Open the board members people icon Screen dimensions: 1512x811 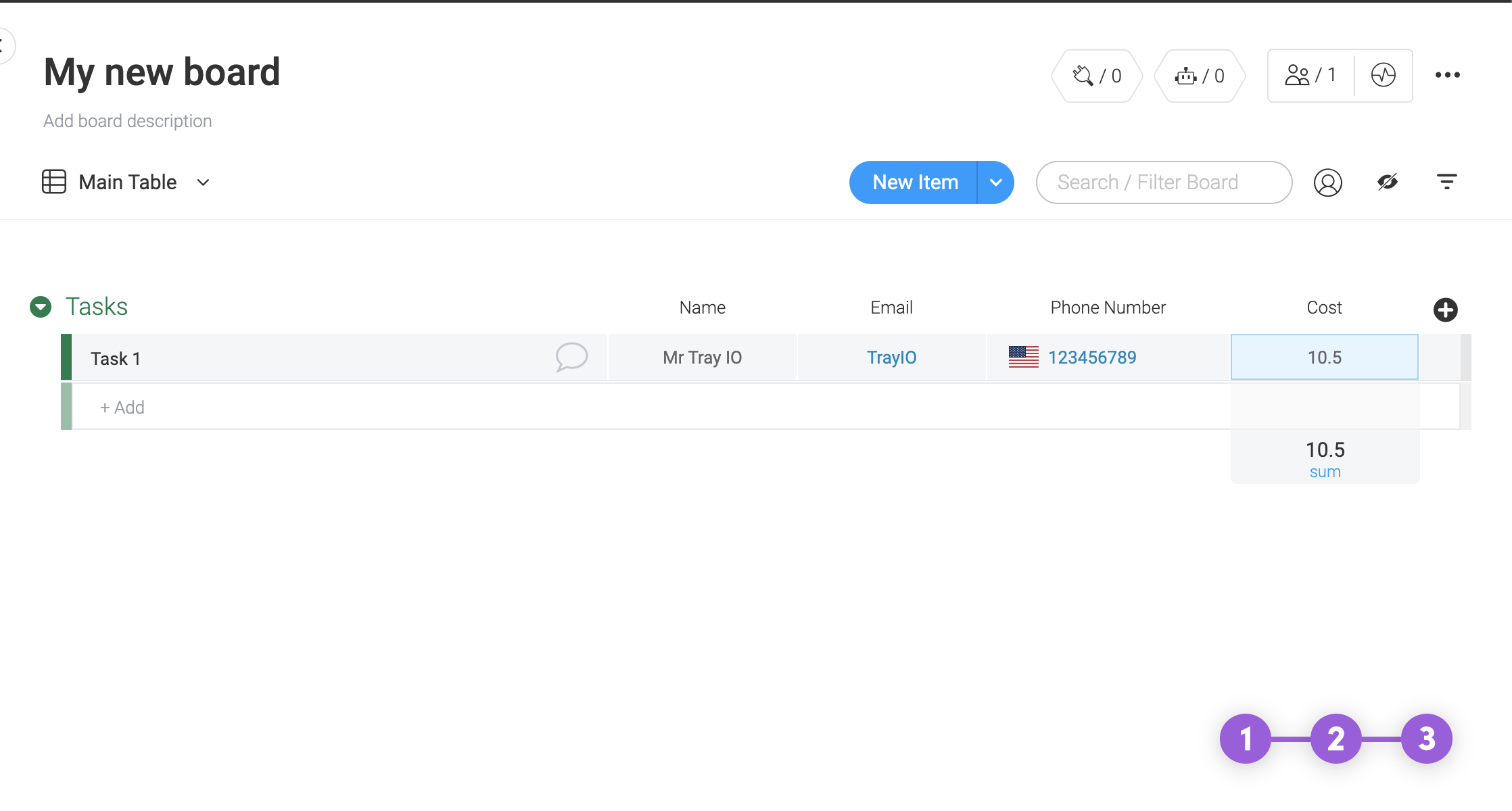tap(1310, 75)
